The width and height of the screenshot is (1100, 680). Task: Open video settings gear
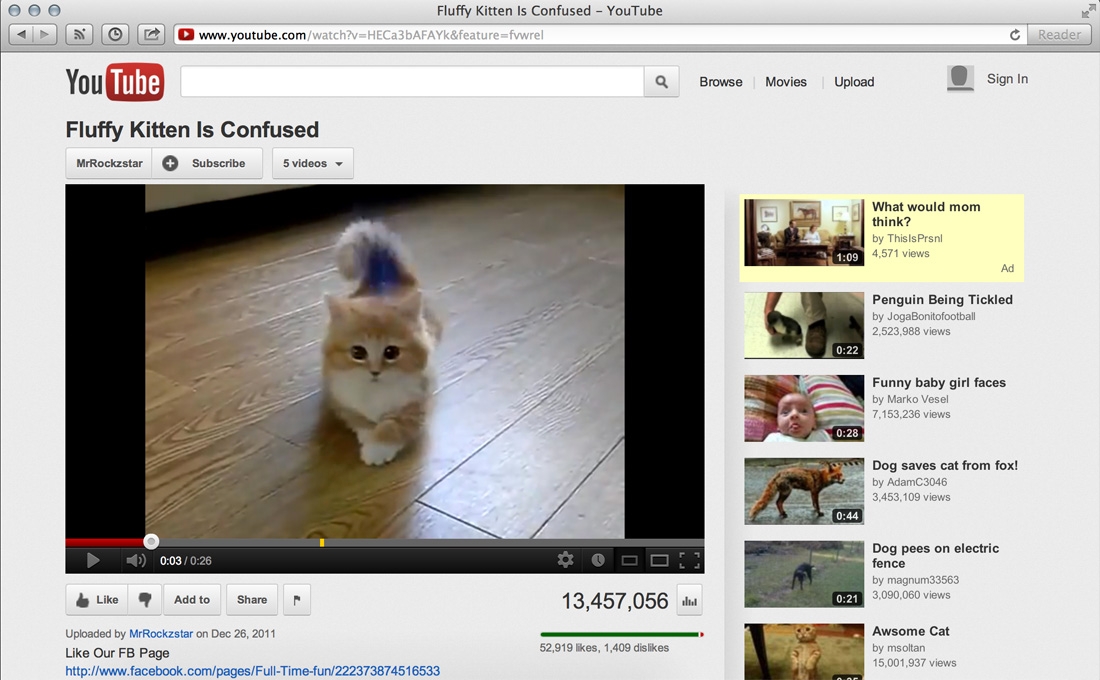tap(566, 560)
